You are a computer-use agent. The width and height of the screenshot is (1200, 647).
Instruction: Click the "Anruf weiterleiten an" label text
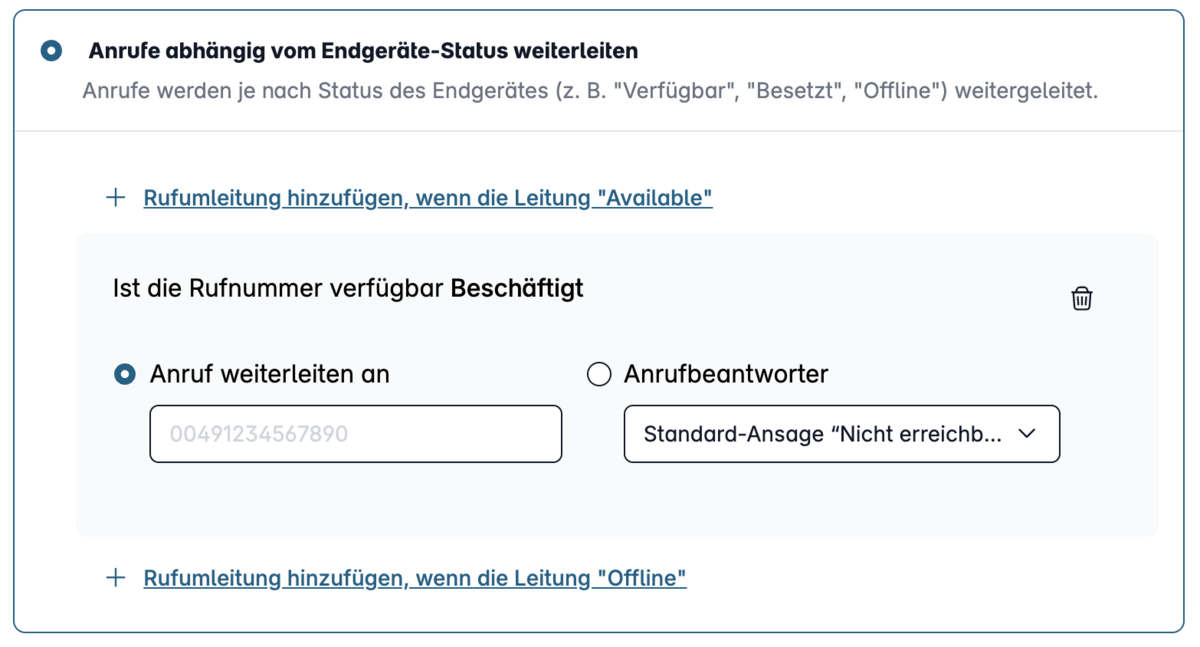pyautogui.click(x=270, y=374)
